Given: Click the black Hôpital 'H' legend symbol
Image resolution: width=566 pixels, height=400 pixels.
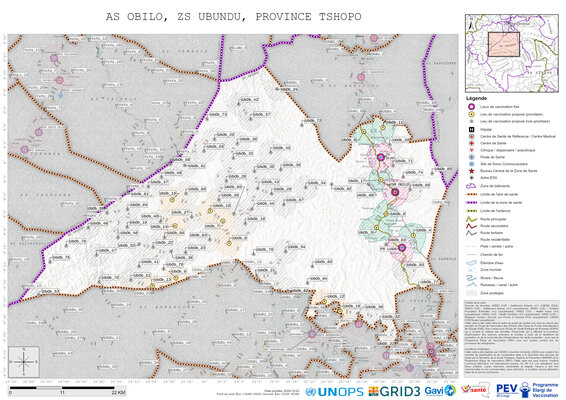Looking at the screenshot, I should click(471, 129).
